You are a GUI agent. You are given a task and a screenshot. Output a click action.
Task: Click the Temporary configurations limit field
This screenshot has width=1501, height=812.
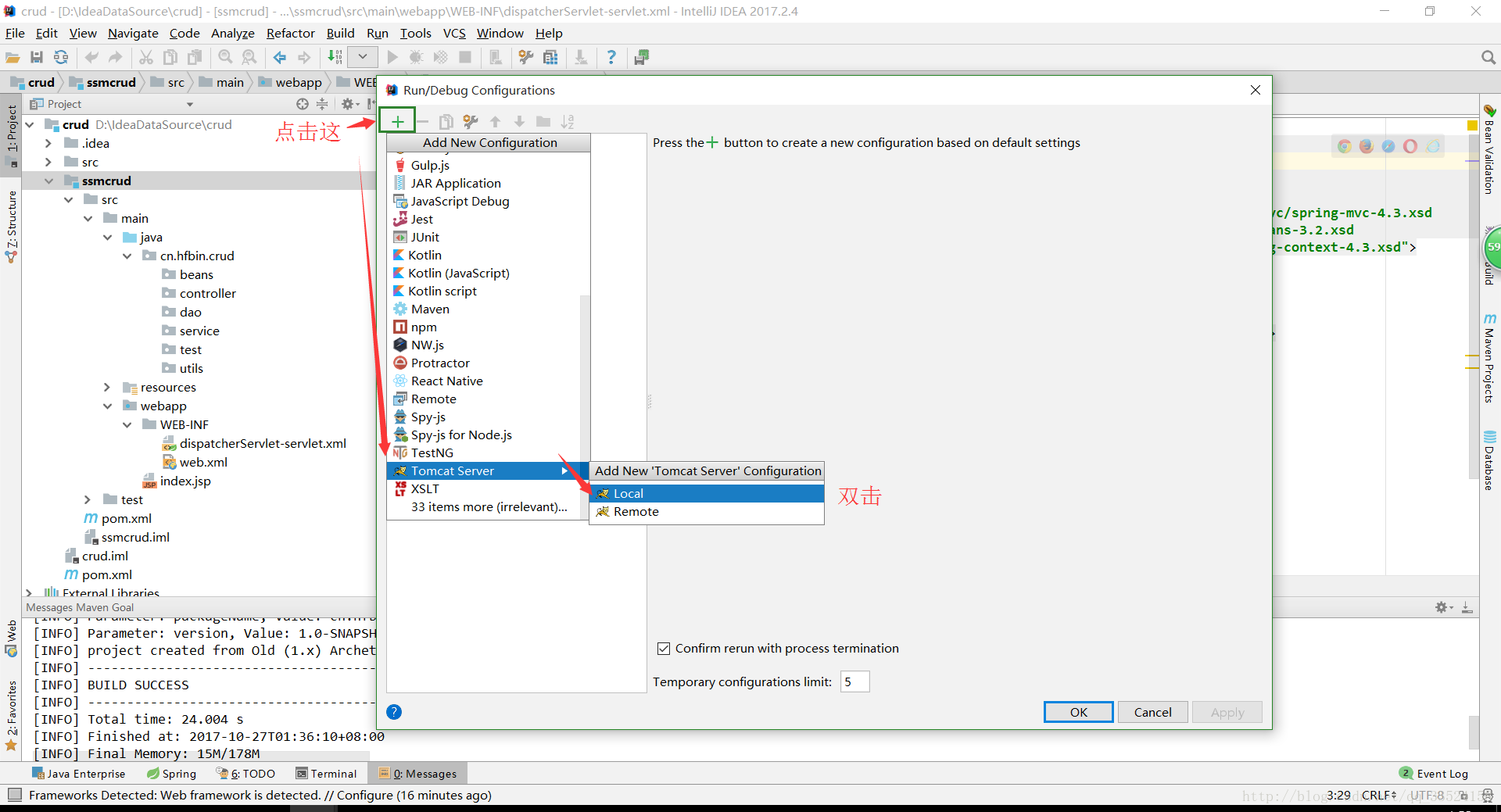[x=854, y=681]
